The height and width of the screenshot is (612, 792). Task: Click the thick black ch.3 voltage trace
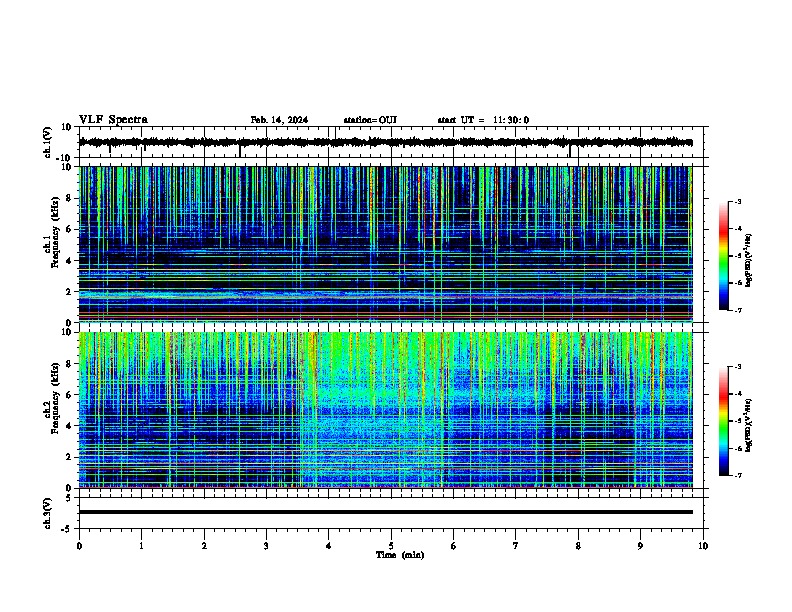385,512
